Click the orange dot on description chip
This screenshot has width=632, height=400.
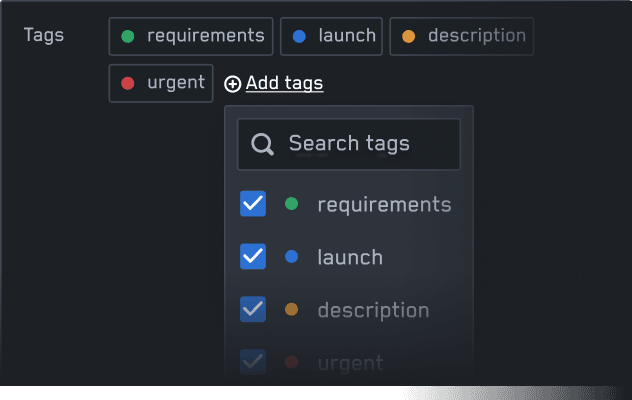coord(408,36)
